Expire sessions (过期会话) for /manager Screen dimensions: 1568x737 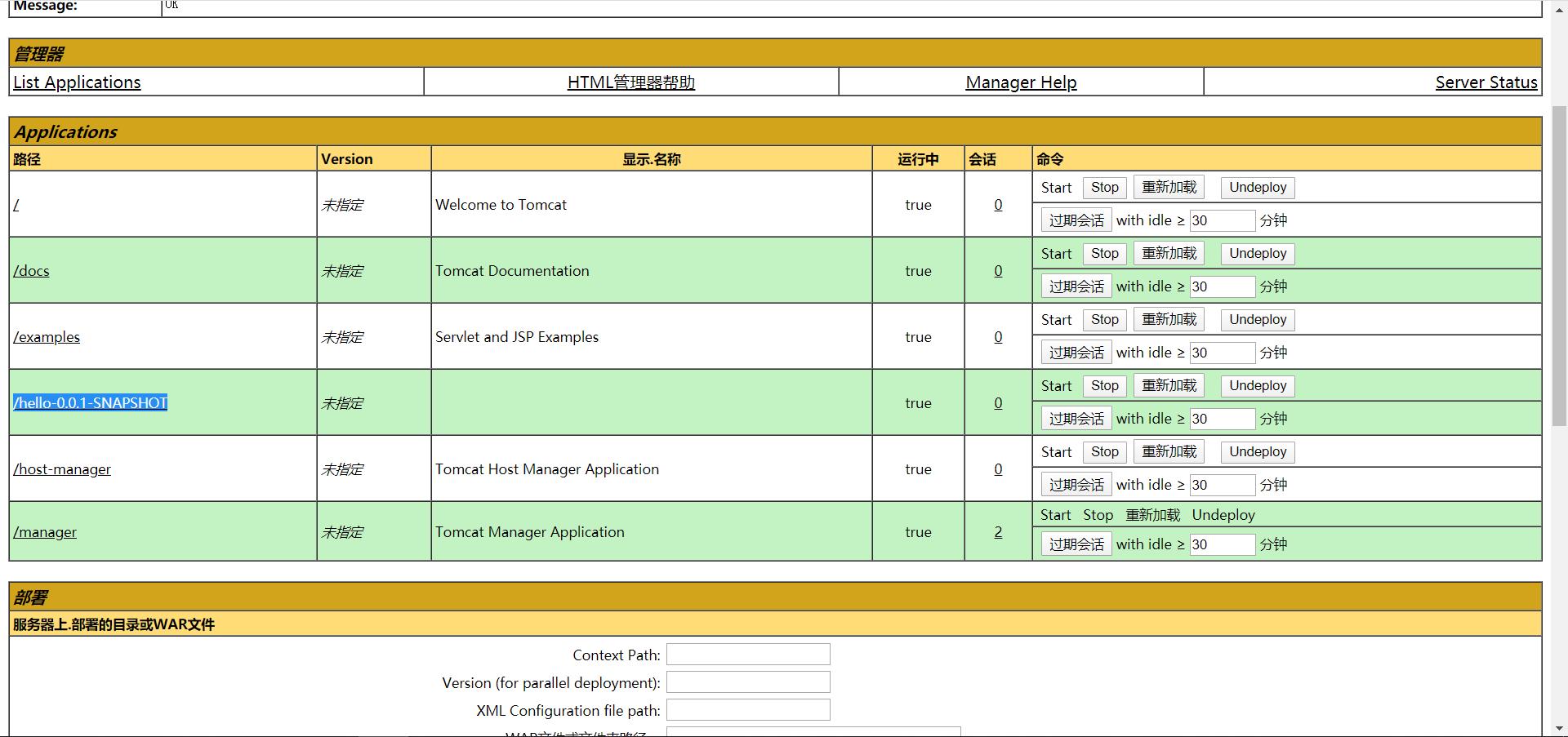point(1076,544)
